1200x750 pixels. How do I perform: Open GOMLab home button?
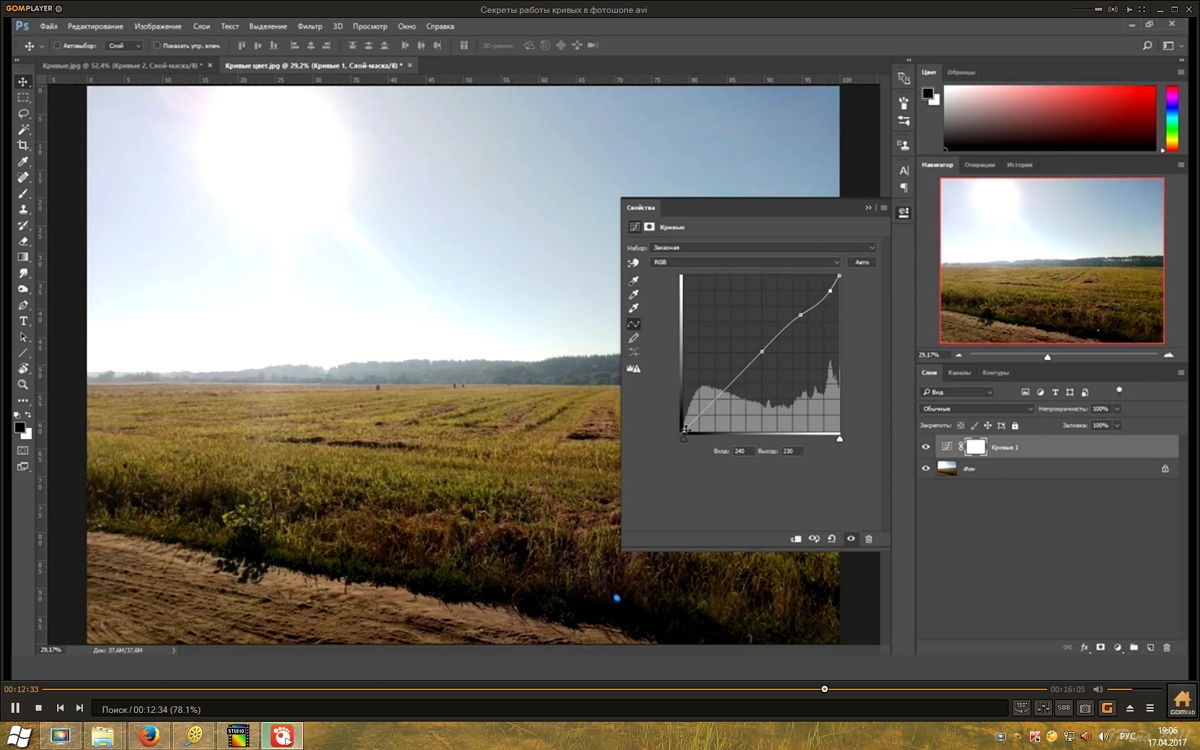click(x=1181, y=699)
